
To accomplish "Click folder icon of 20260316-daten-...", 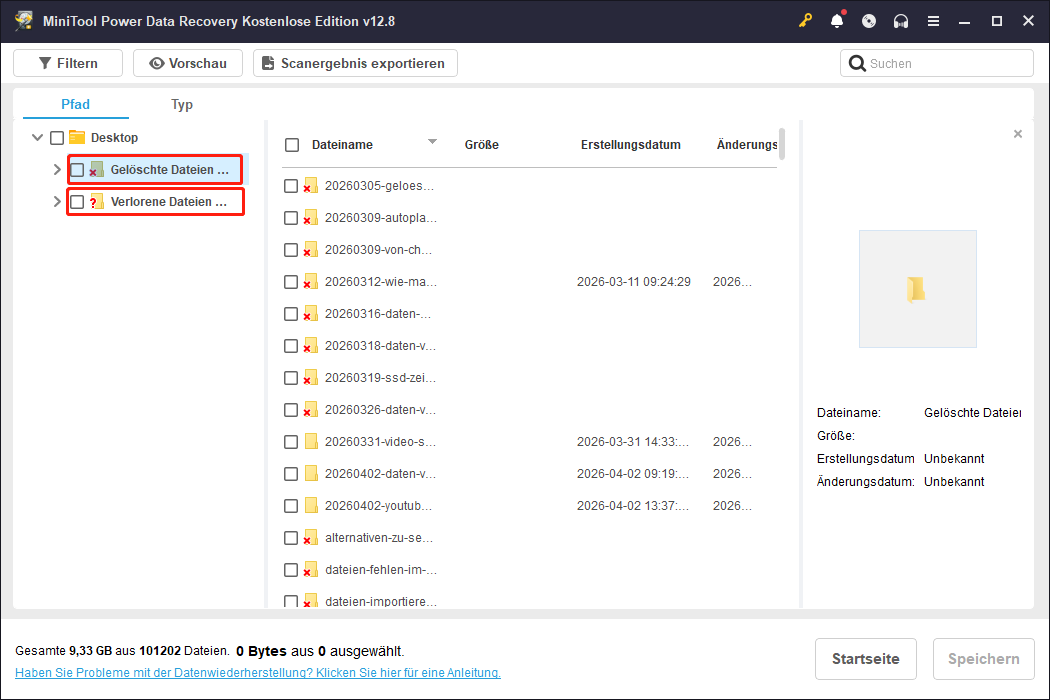I will tap(310, 313).
